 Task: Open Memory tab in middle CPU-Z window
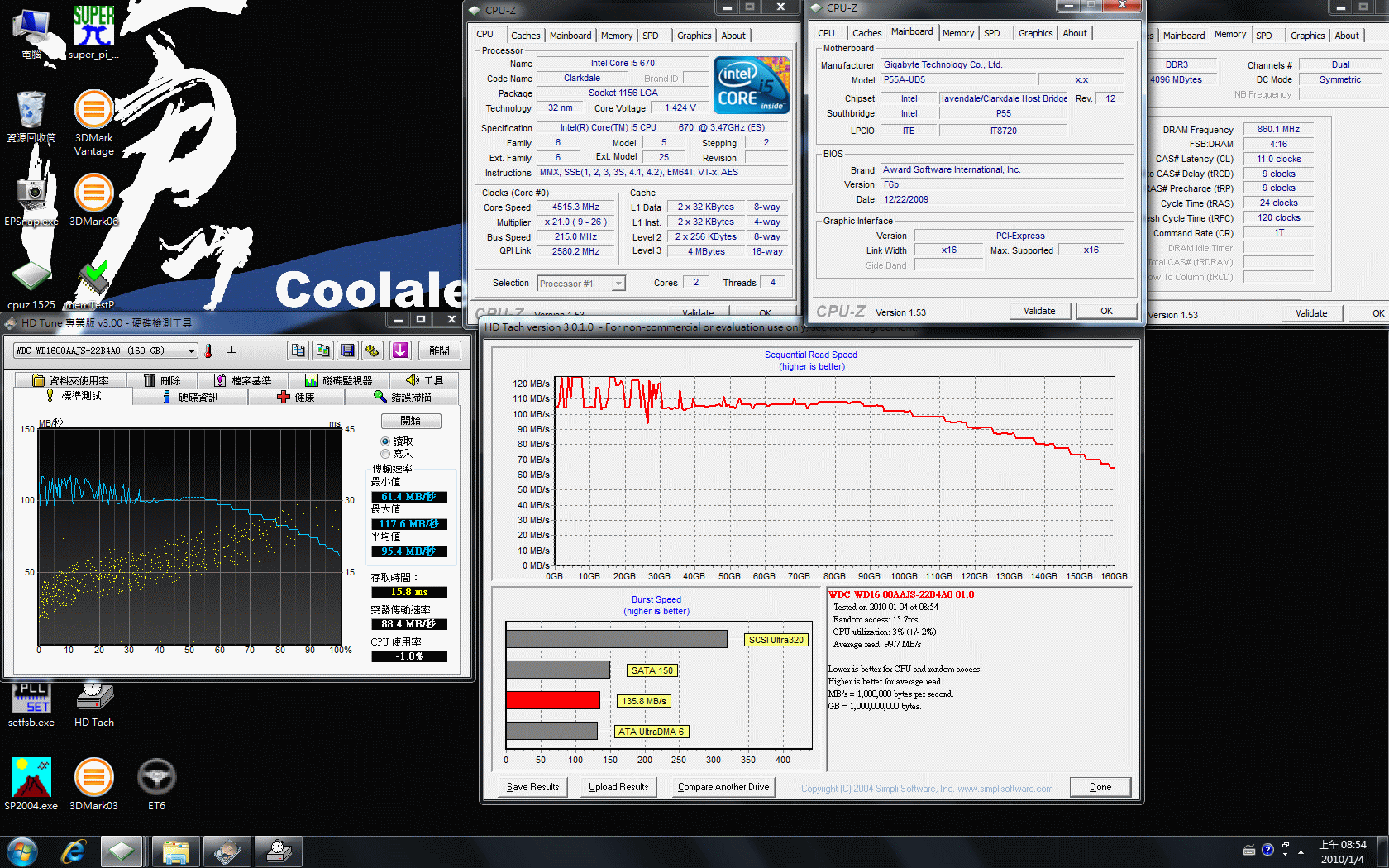click(958, 33)
